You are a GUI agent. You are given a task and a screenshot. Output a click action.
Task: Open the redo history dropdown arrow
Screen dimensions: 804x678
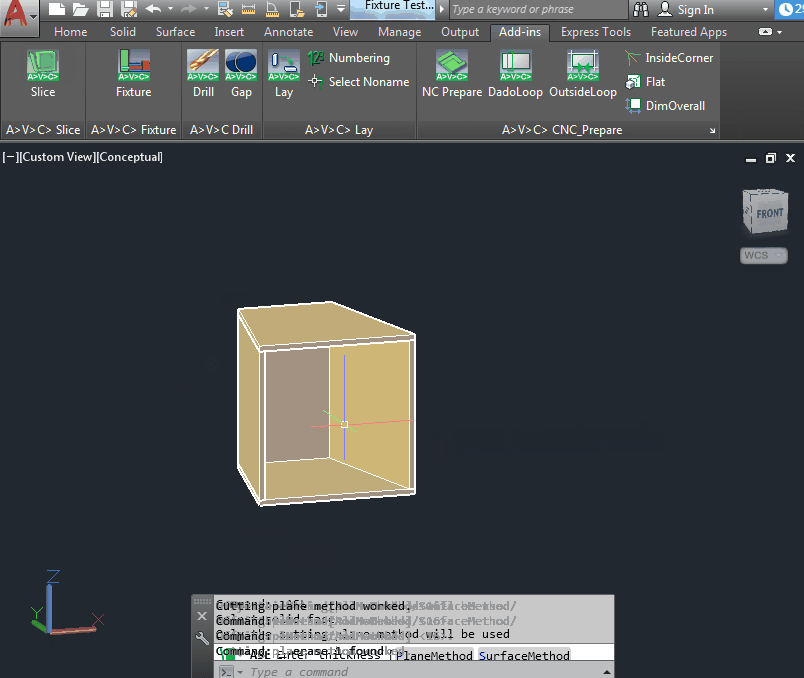click(206, 9)
